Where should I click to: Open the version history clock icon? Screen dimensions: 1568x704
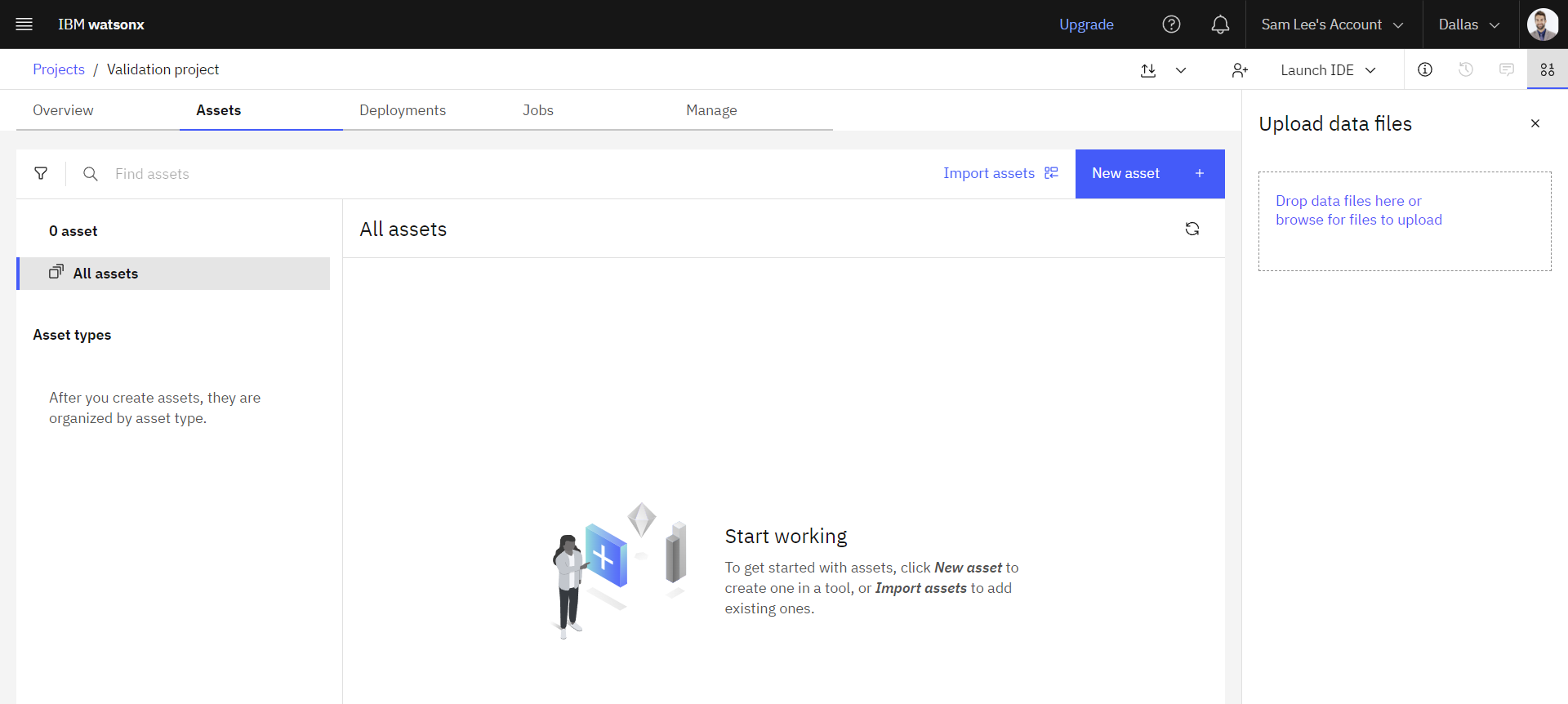pos(1466,69)
